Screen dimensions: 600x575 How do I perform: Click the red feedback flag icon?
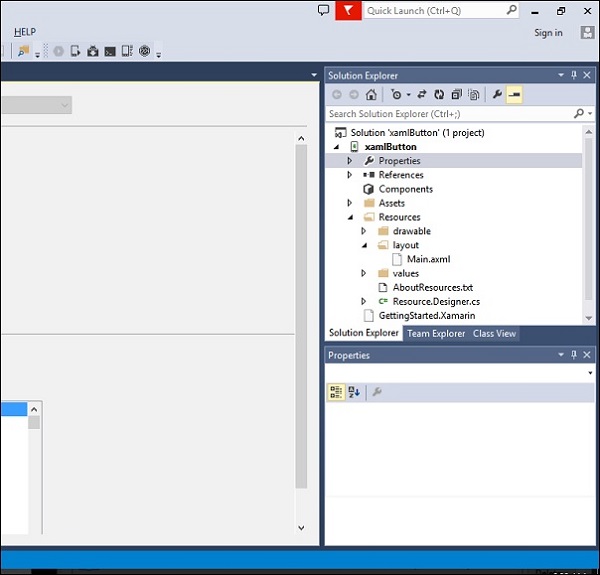click(347, 11)
